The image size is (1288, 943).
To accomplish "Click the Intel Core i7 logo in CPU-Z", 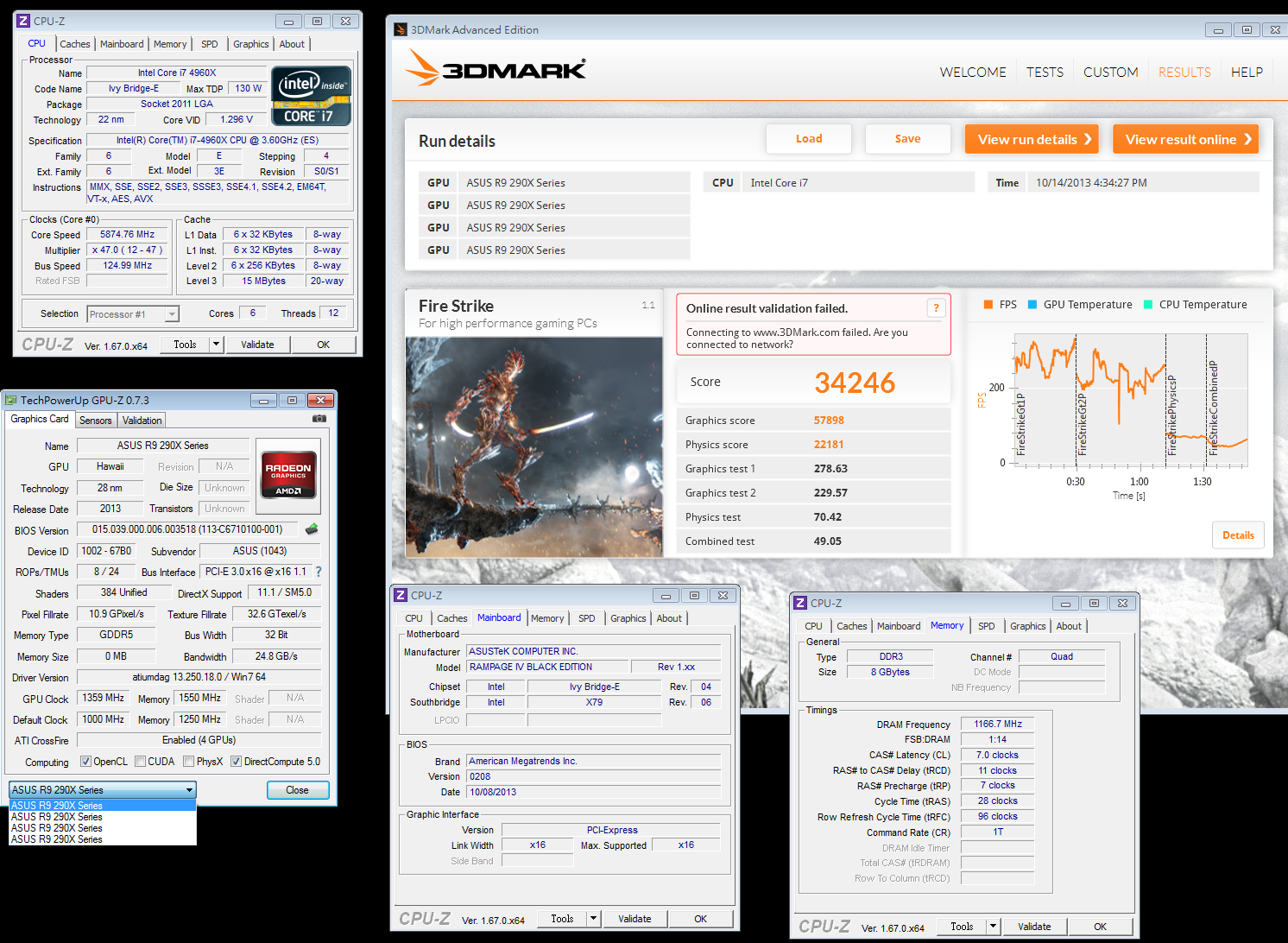I will 310,95.
